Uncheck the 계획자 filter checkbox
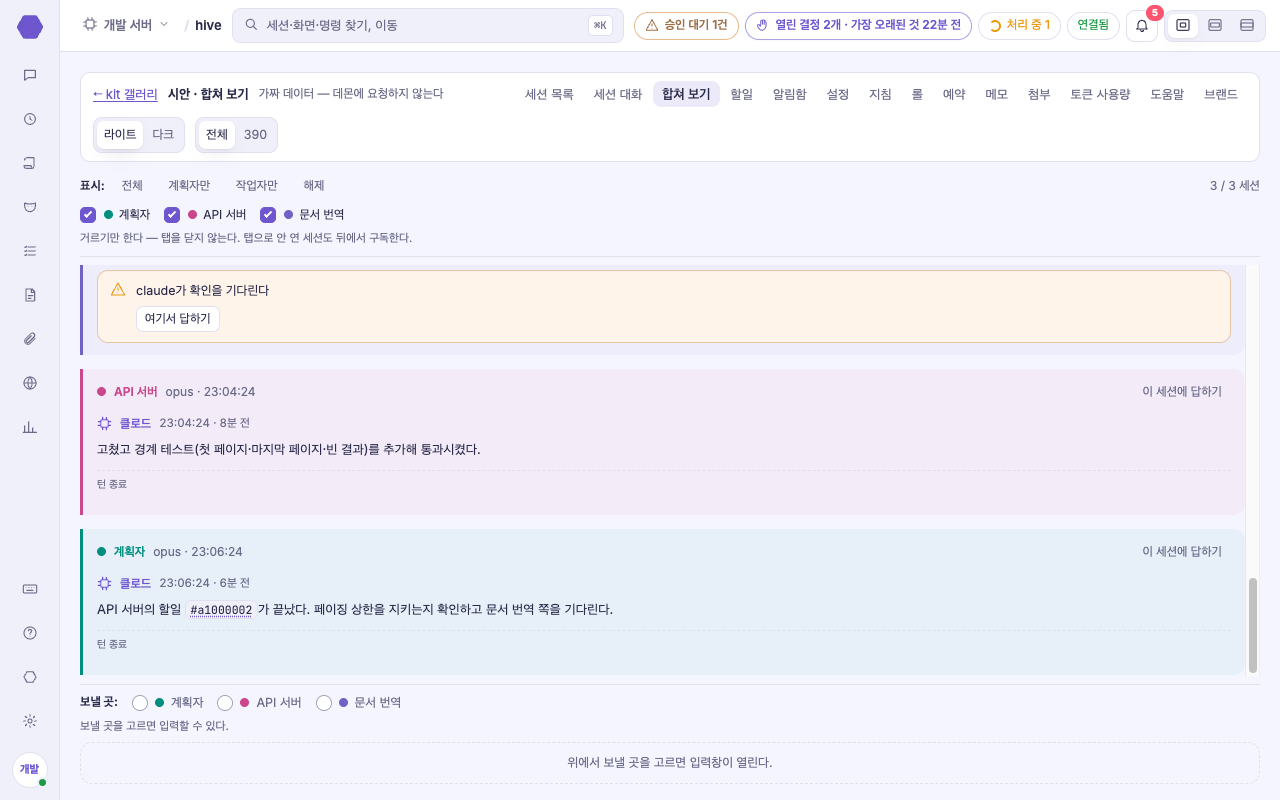 point(88,214)
